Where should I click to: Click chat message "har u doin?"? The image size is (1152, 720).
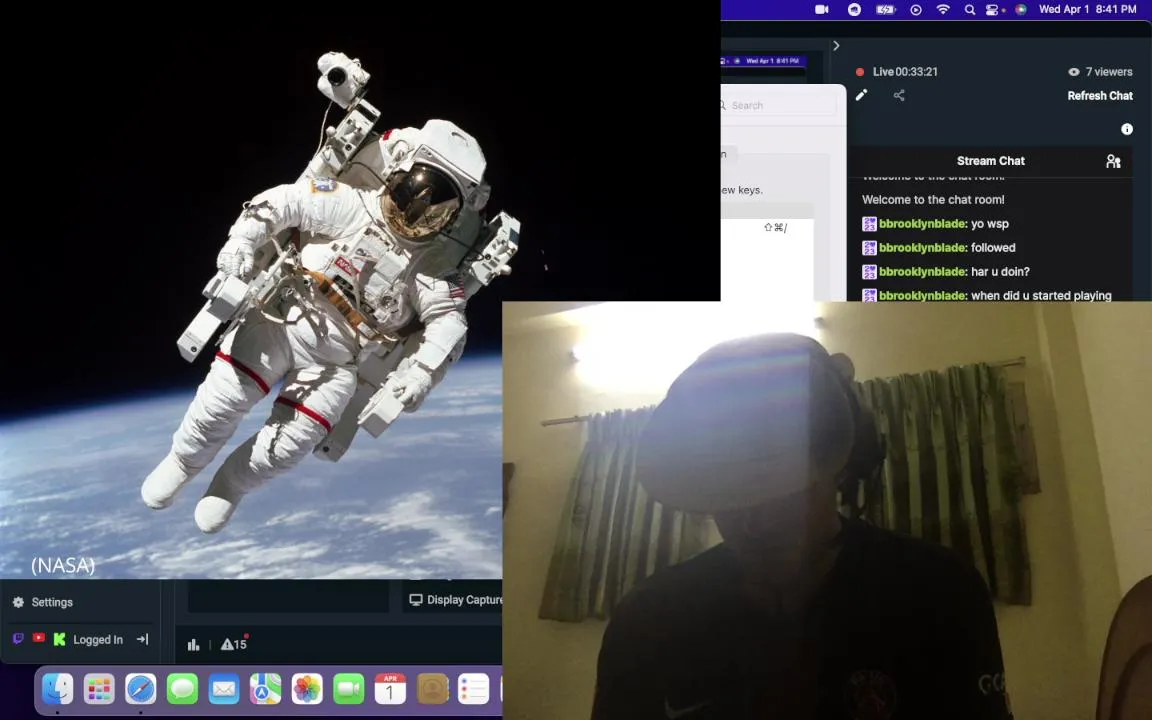(x=1000, y=272)
